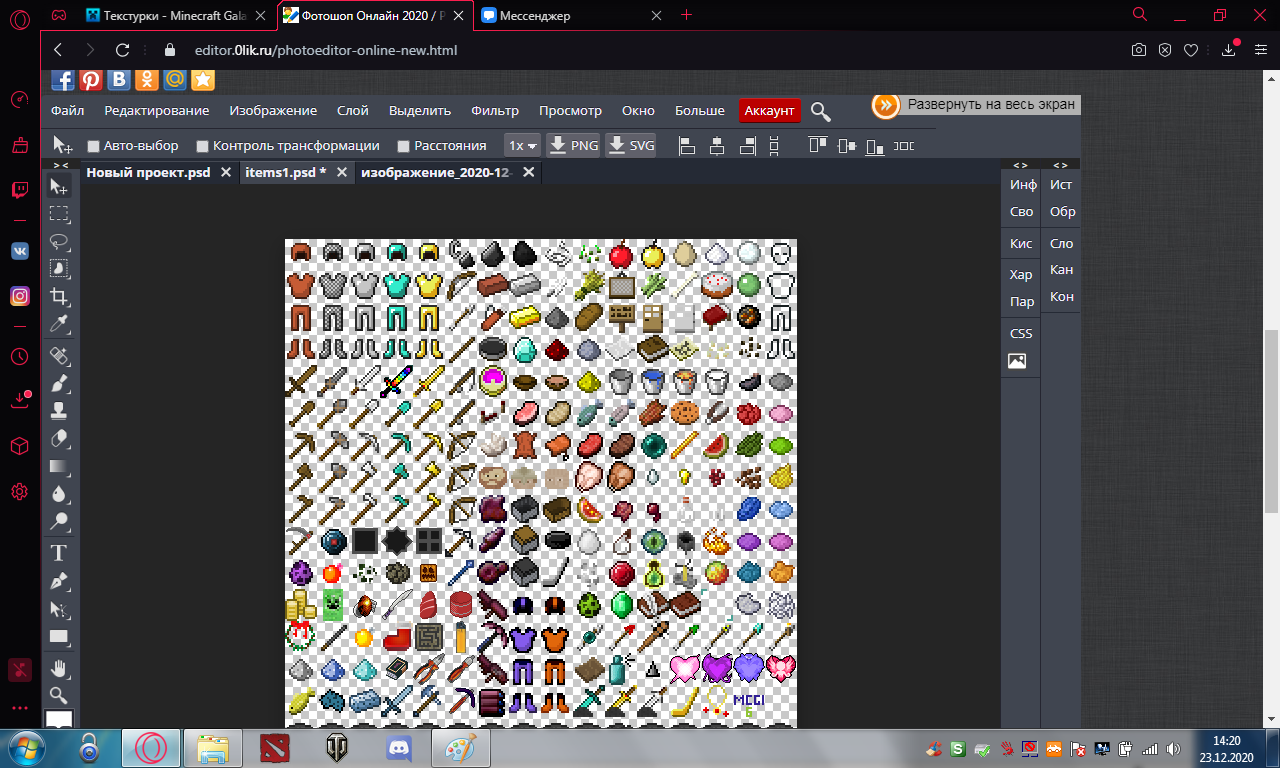
Task: Select the Spot Healing Brush tool
Action: (60, 356)
